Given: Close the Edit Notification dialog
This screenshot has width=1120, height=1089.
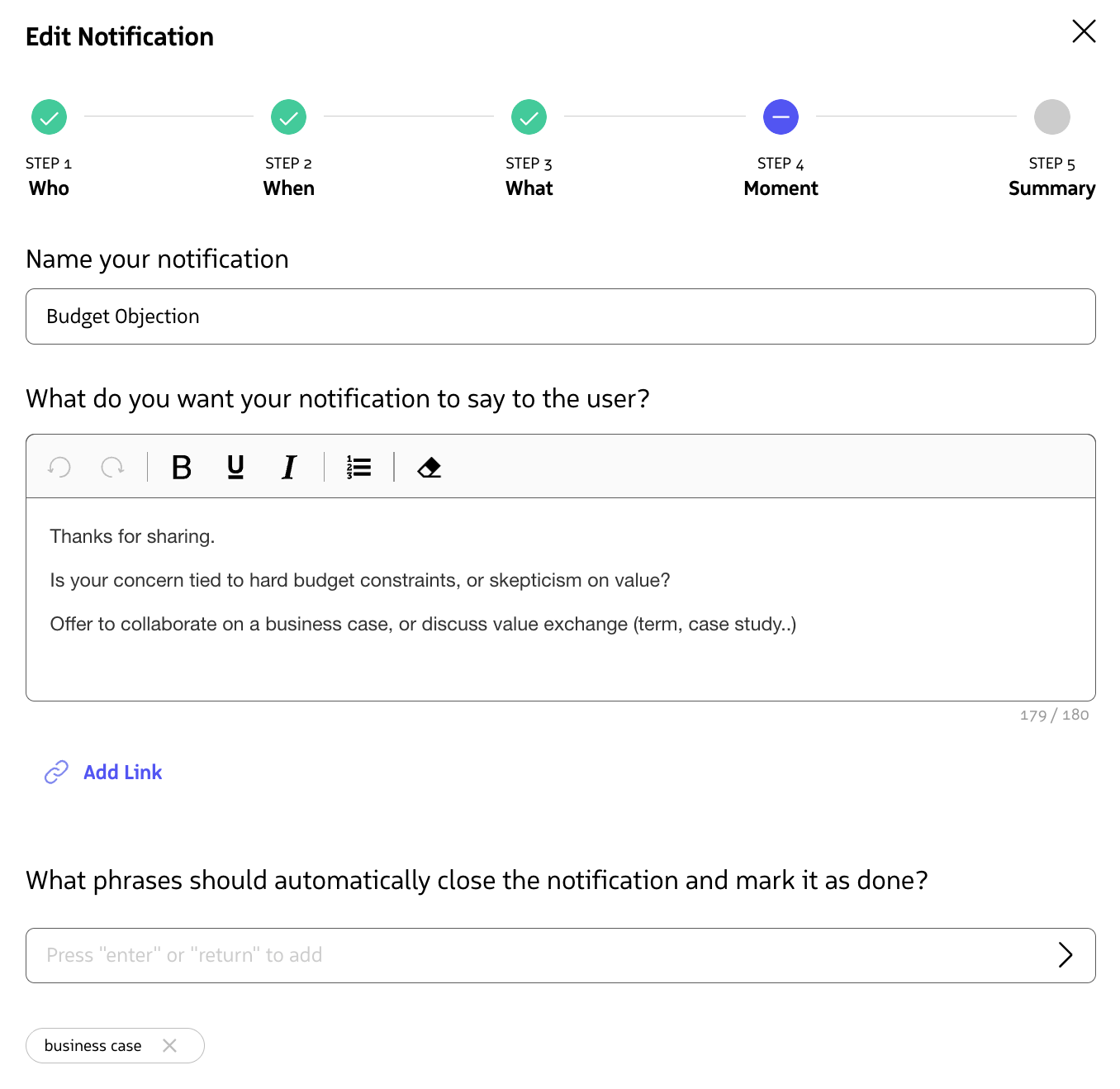Looking at the screenshot, I should pos(1084,31).
